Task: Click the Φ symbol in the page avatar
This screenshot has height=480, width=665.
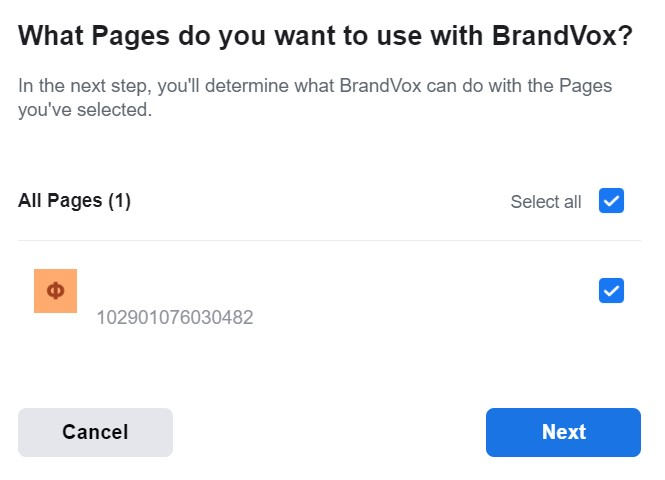Action: (56, 291)
